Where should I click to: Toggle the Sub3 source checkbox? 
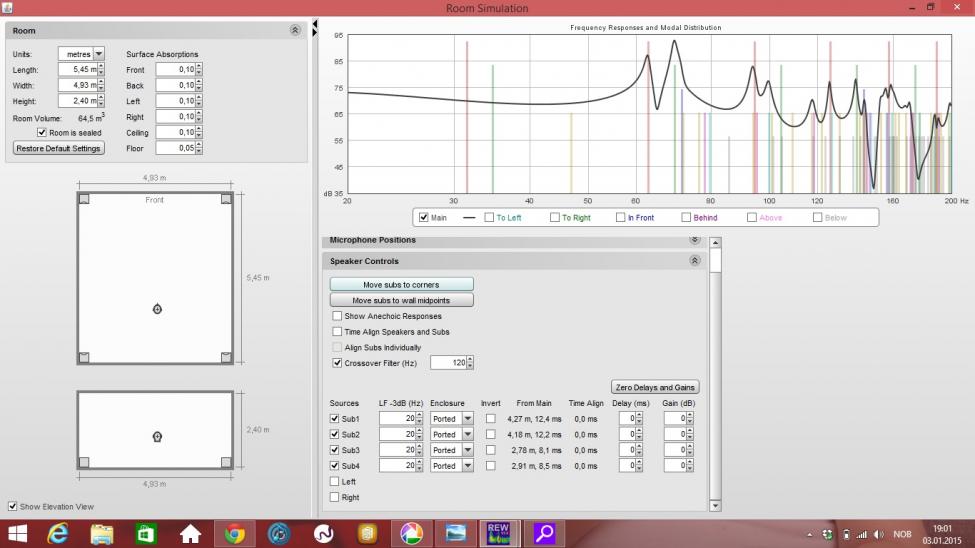335,450
